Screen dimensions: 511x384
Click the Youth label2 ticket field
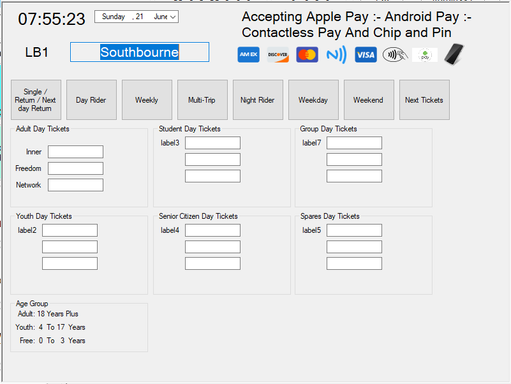[70, 230]
